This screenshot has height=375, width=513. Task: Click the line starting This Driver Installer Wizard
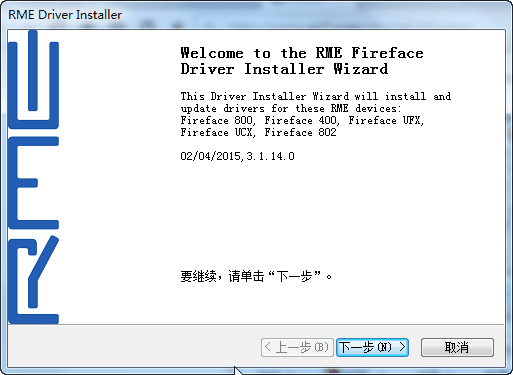316,96
